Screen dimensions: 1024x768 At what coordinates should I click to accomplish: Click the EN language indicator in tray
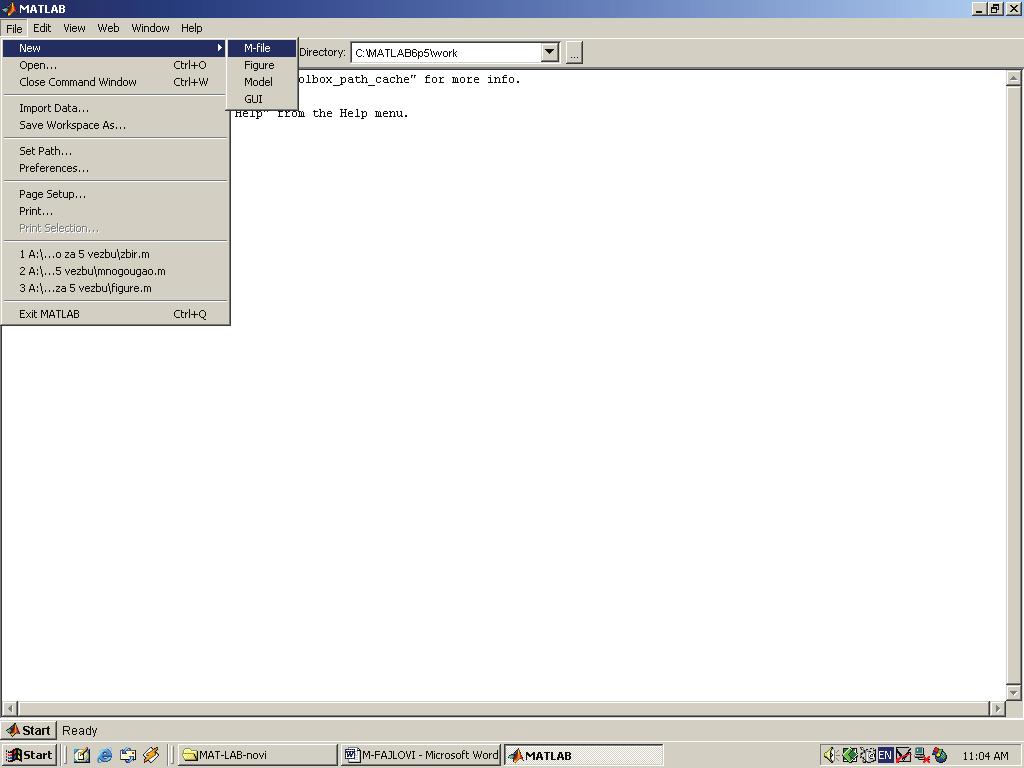coord(885,755)
